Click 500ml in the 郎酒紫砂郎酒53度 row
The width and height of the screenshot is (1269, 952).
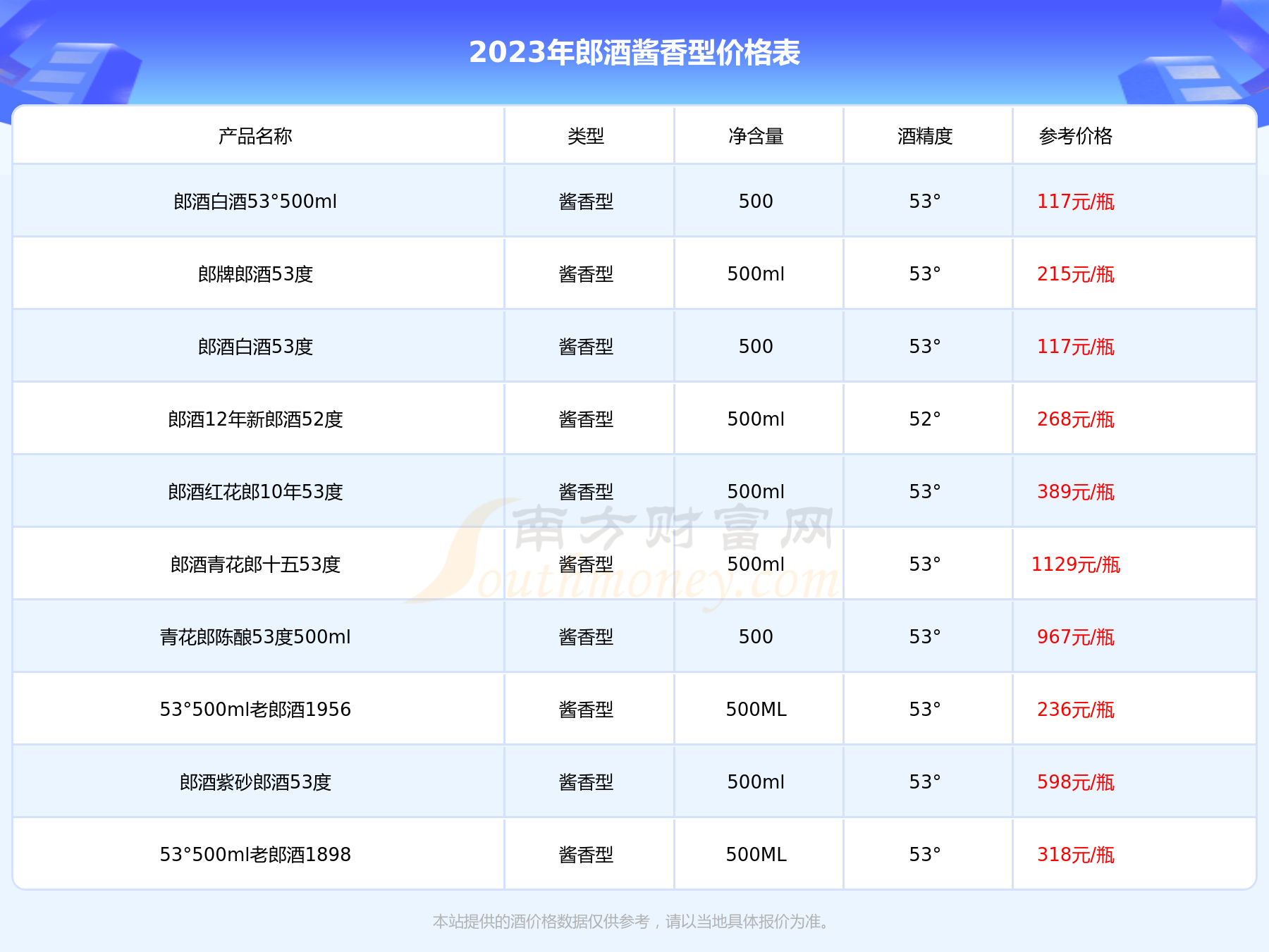pos(756,782)
